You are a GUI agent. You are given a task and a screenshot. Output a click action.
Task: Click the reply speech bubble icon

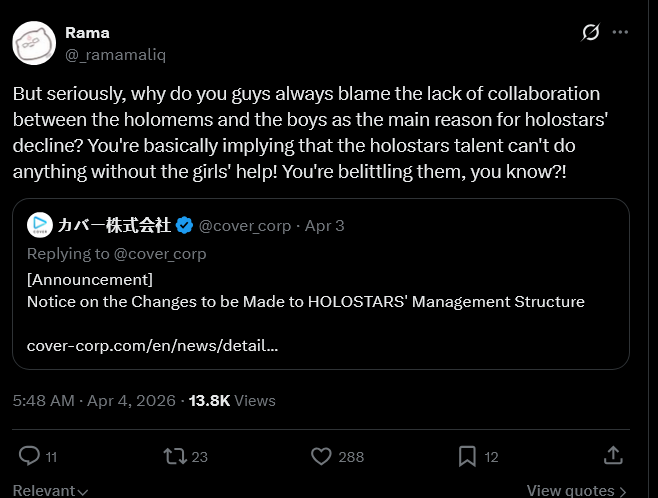coord(29,456)
